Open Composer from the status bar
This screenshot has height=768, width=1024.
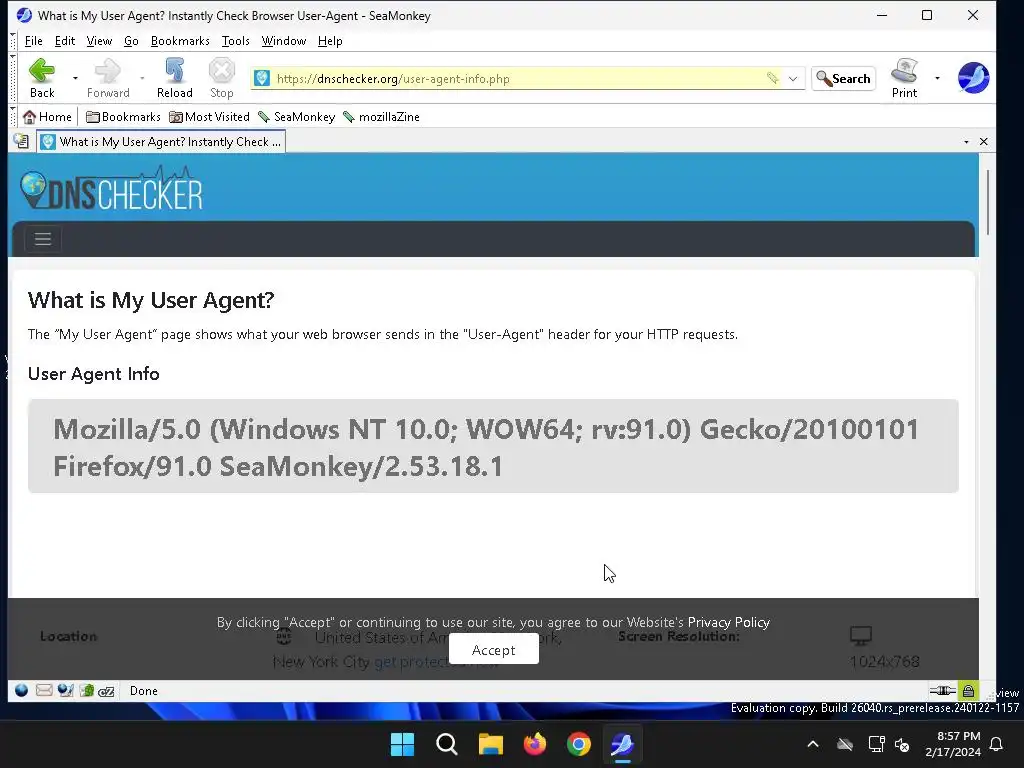click(x=65, y=690)
